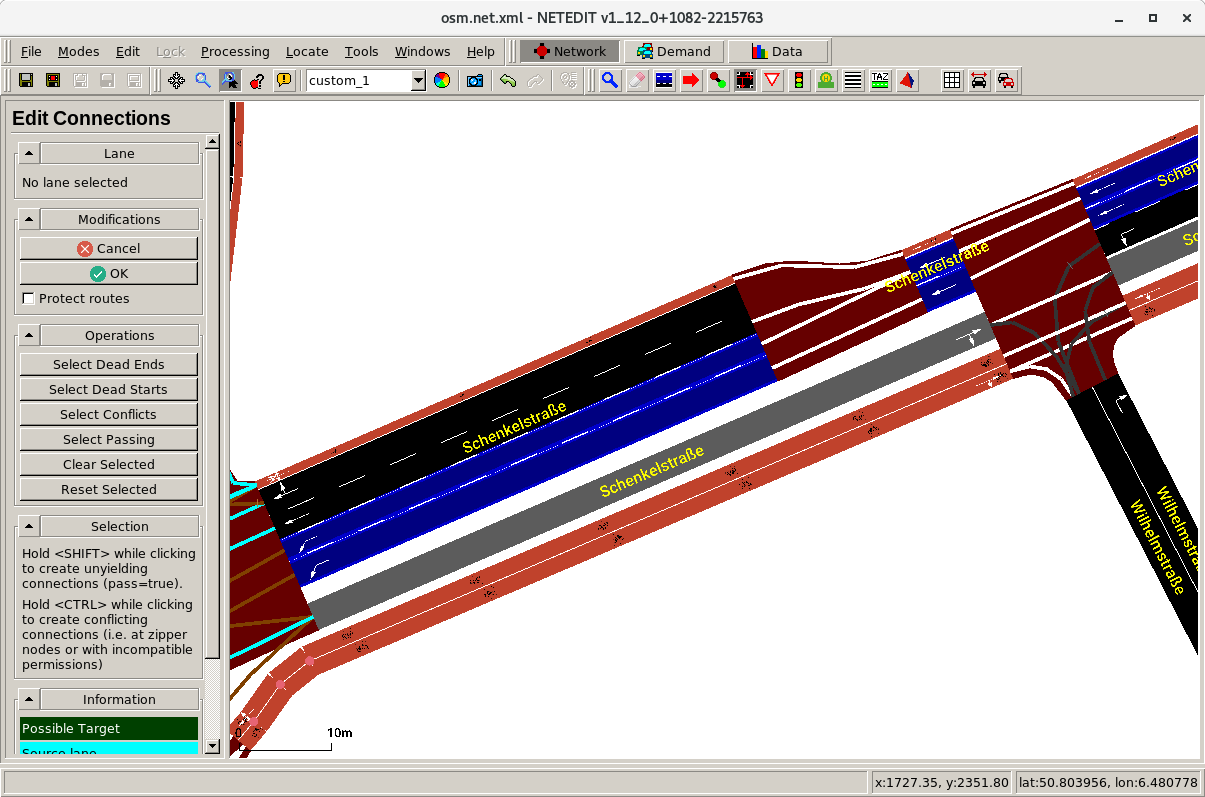Toggle the delete mode eraser

(637, 81)
